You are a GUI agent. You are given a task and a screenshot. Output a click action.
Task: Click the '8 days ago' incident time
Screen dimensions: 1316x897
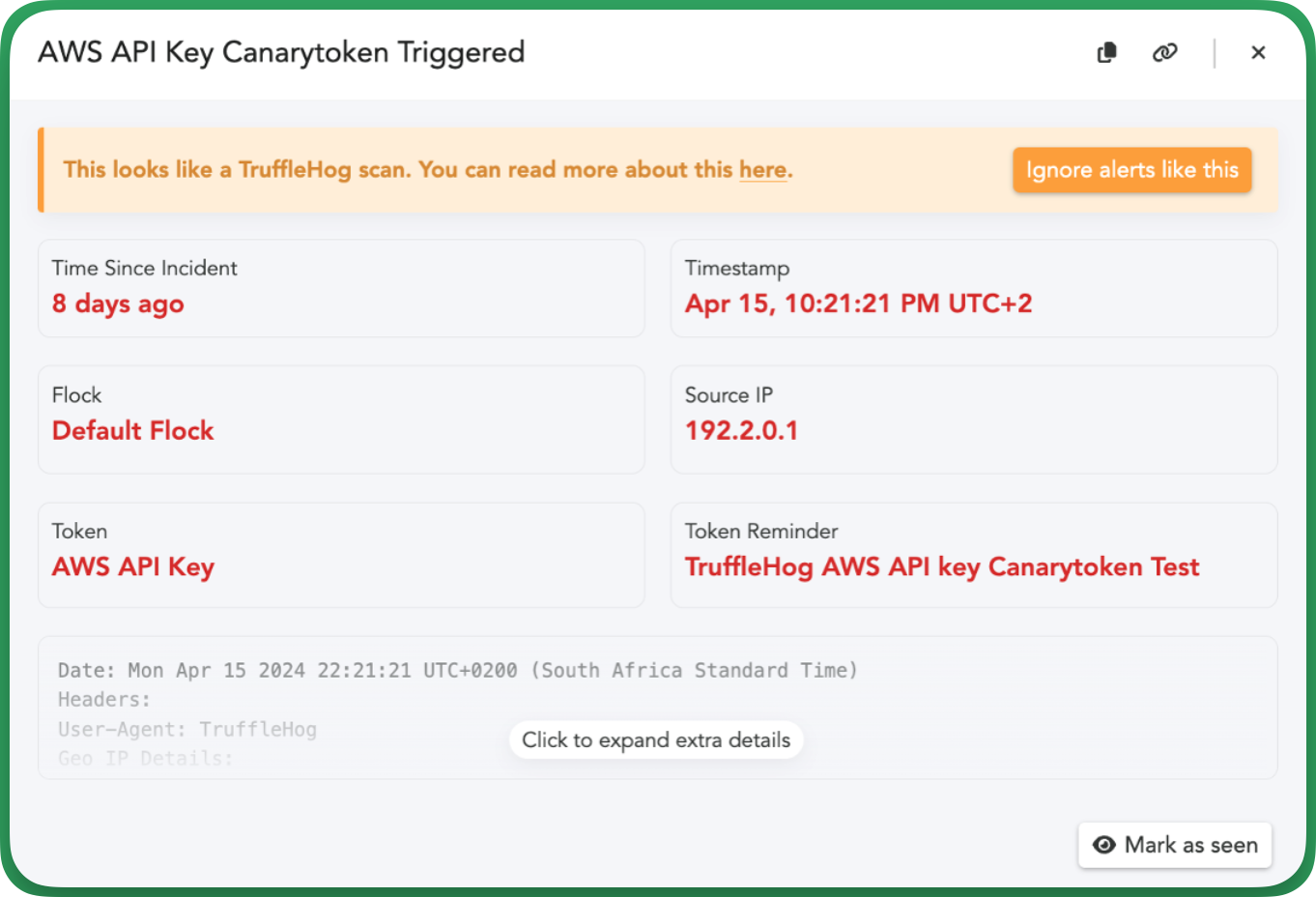[118, 304]
